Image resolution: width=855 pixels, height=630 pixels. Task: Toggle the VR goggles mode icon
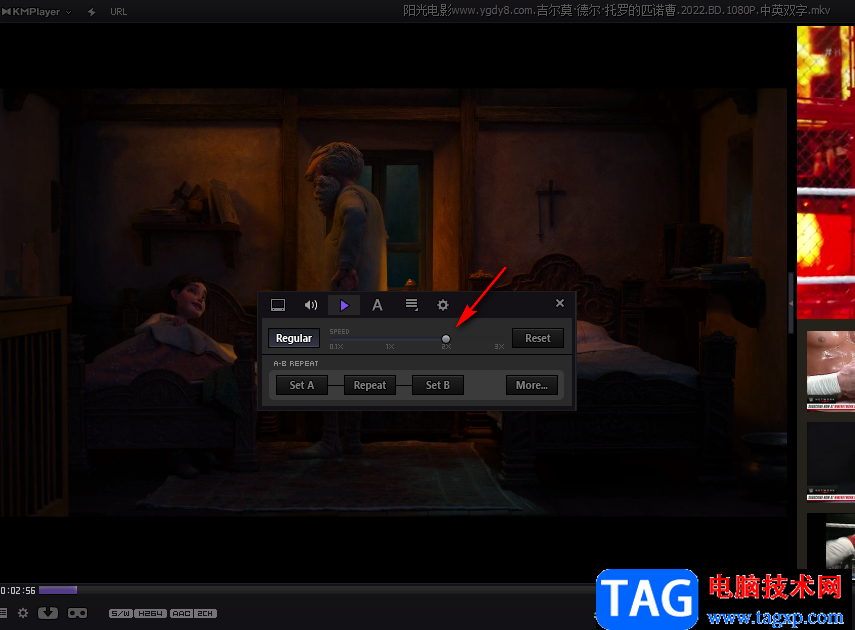click(x=77, y=613)
